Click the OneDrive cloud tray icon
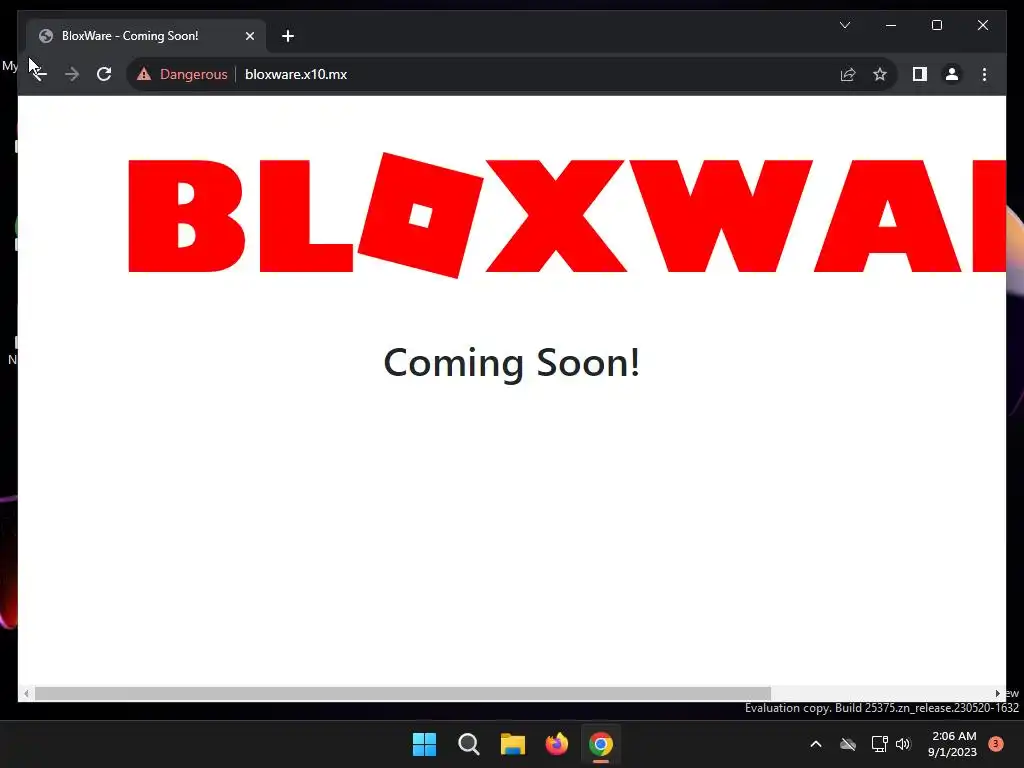The image size is (1024, 768). coord(848,744)
